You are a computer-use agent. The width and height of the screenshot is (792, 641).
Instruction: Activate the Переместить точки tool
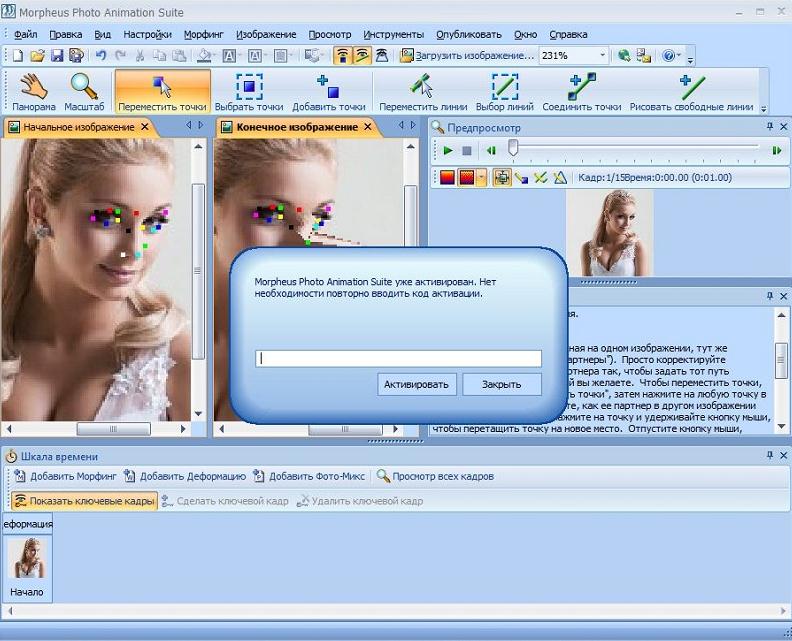(162, 92)
